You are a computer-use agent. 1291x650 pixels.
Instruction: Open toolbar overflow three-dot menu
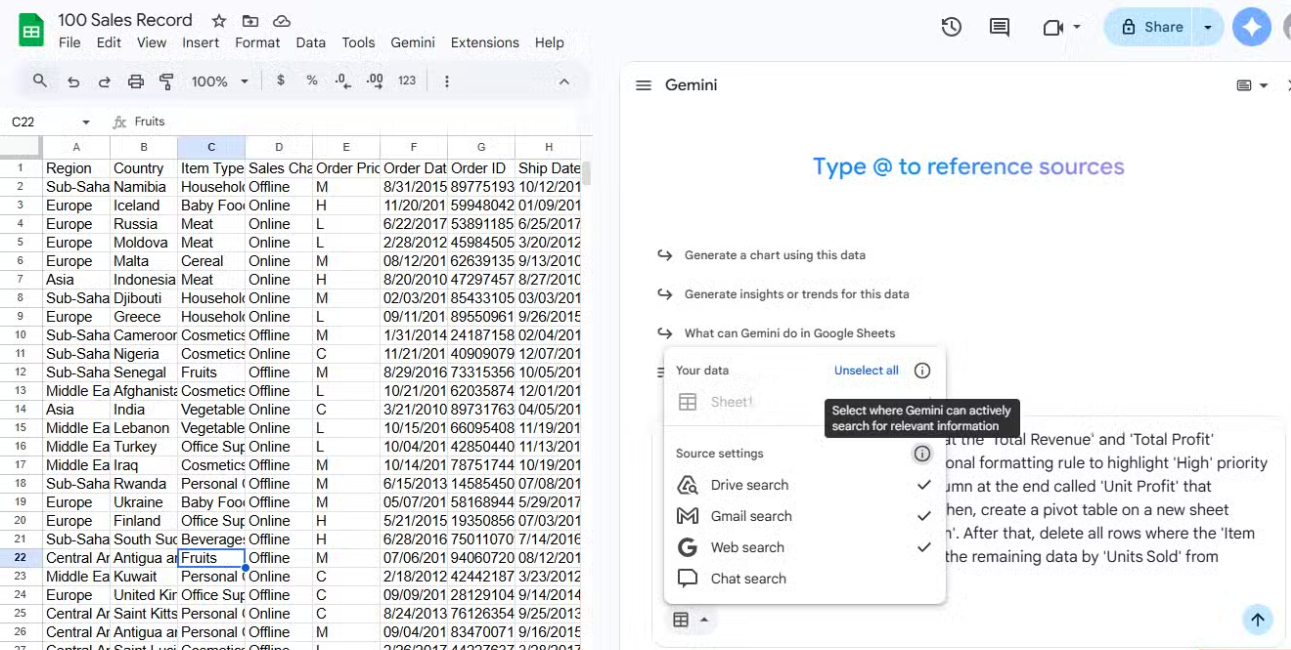click(447, 81)
